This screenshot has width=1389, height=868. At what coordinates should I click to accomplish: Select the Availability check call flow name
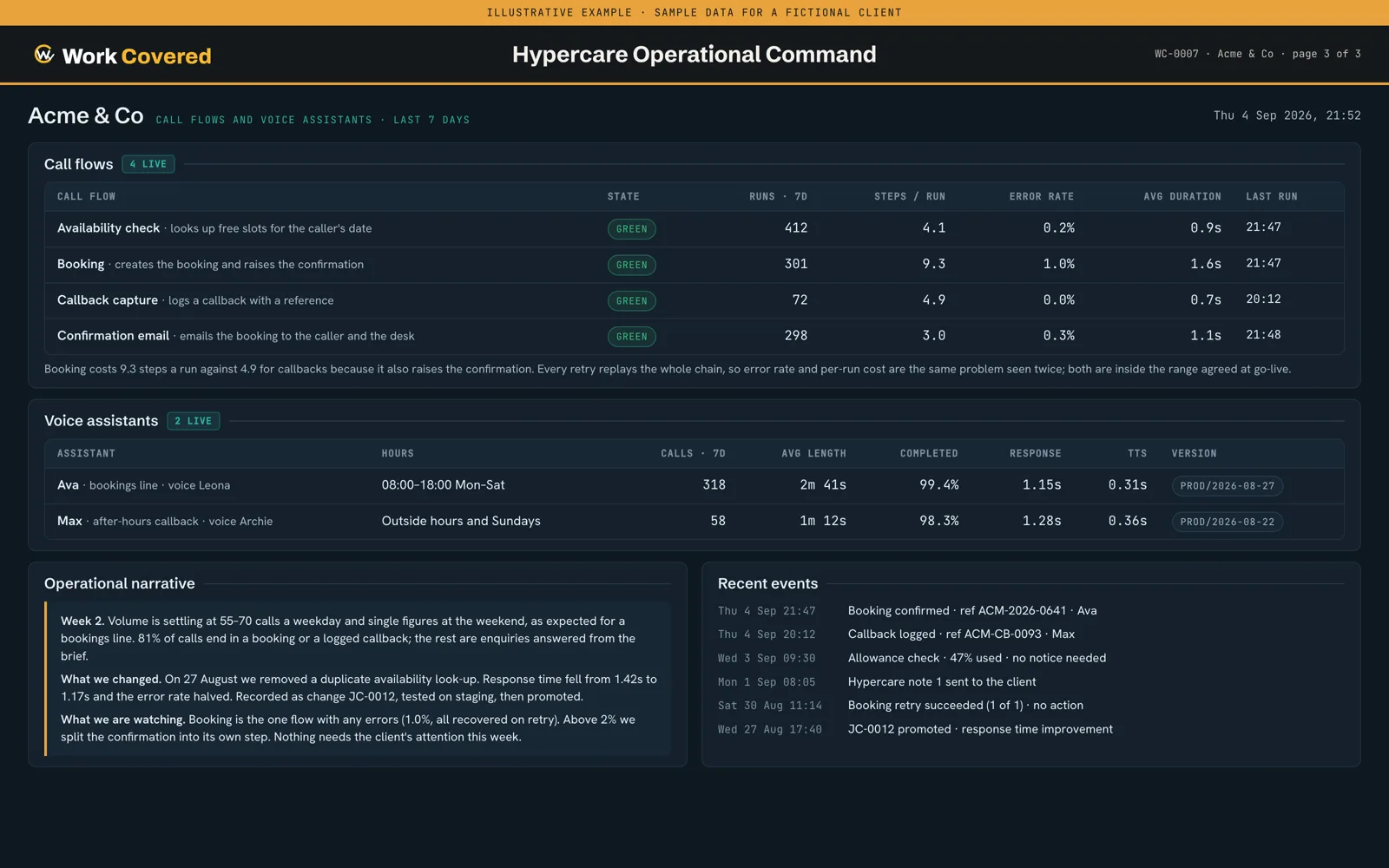tap(109, 228)
